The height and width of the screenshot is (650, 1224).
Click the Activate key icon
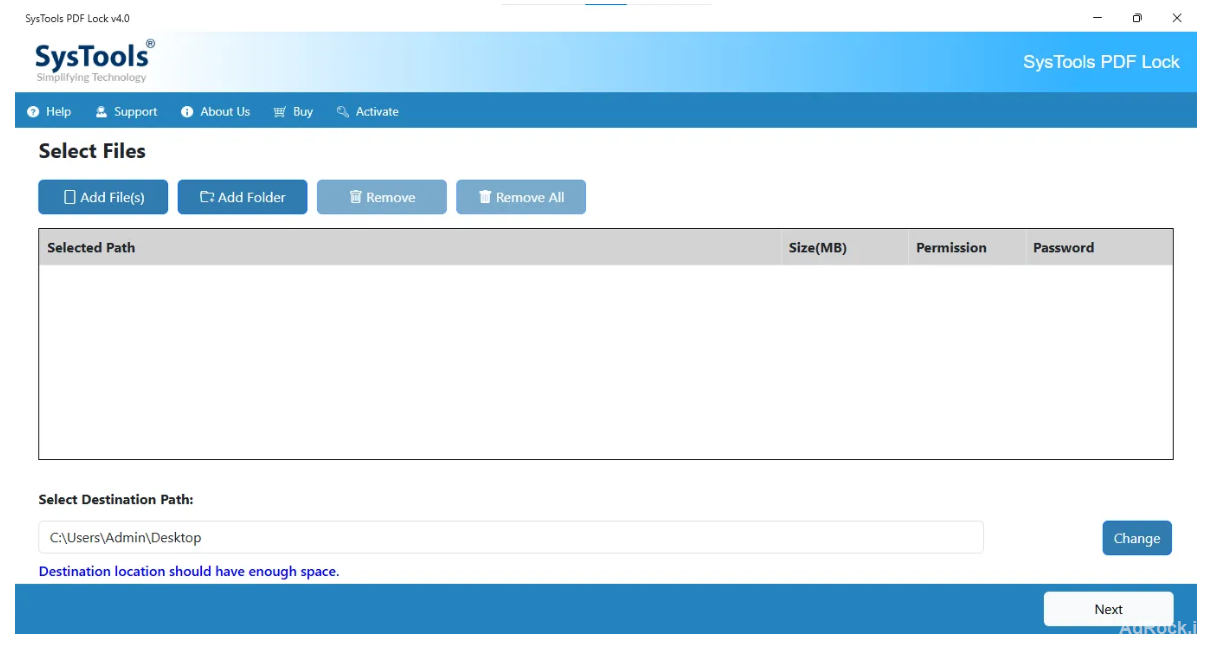click(343, 111)
